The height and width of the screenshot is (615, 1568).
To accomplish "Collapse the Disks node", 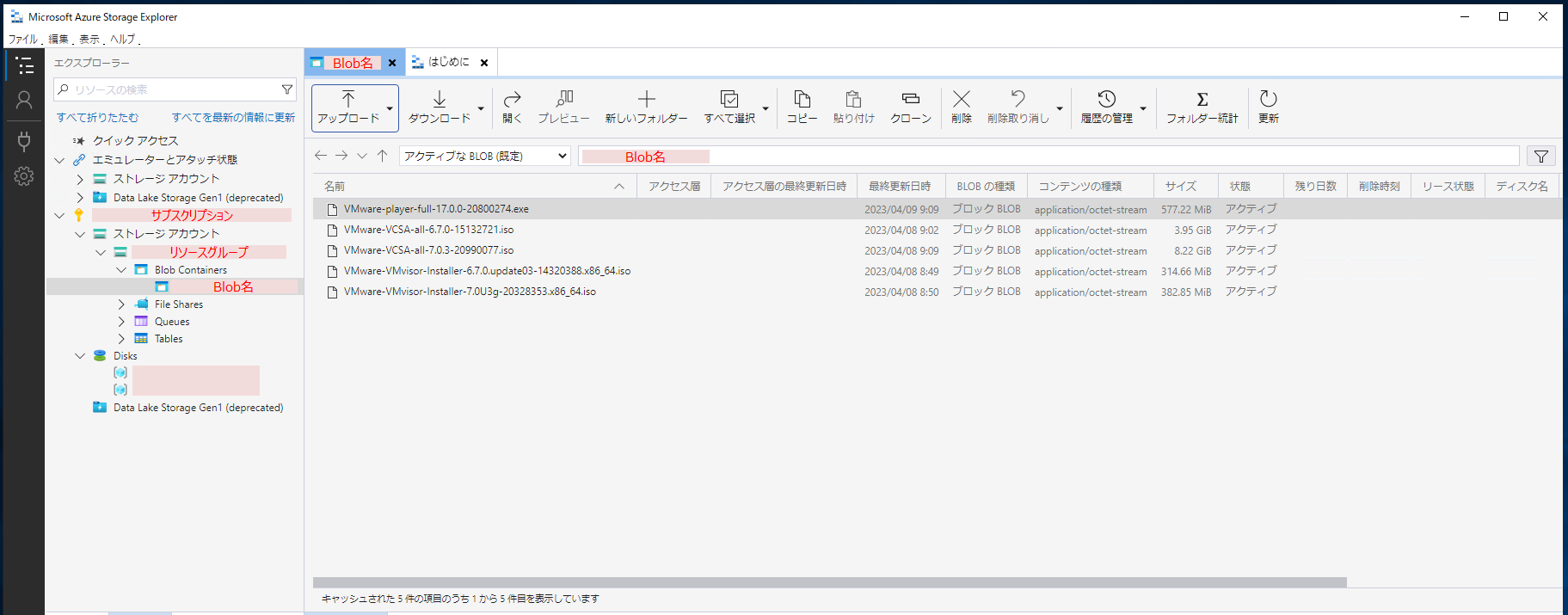I will (80, 356).
